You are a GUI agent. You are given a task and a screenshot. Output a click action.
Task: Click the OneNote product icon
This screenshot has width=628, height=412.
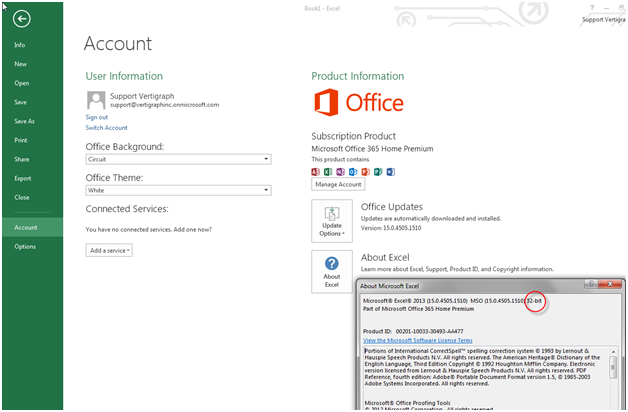[x=340, y=172]
